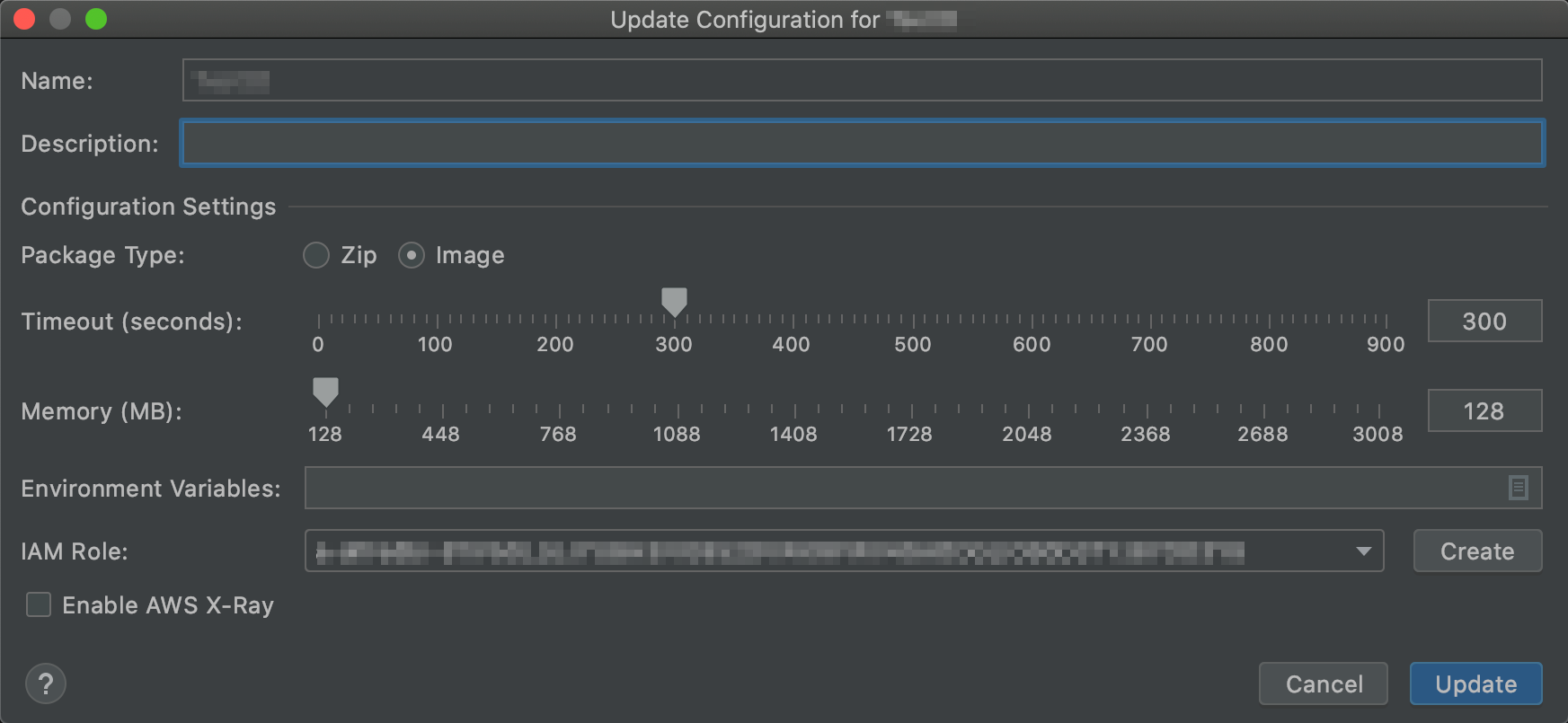1568x723 pixels.
Task: Set memory at the 2048 tick label
Action: pos(1027,434)
